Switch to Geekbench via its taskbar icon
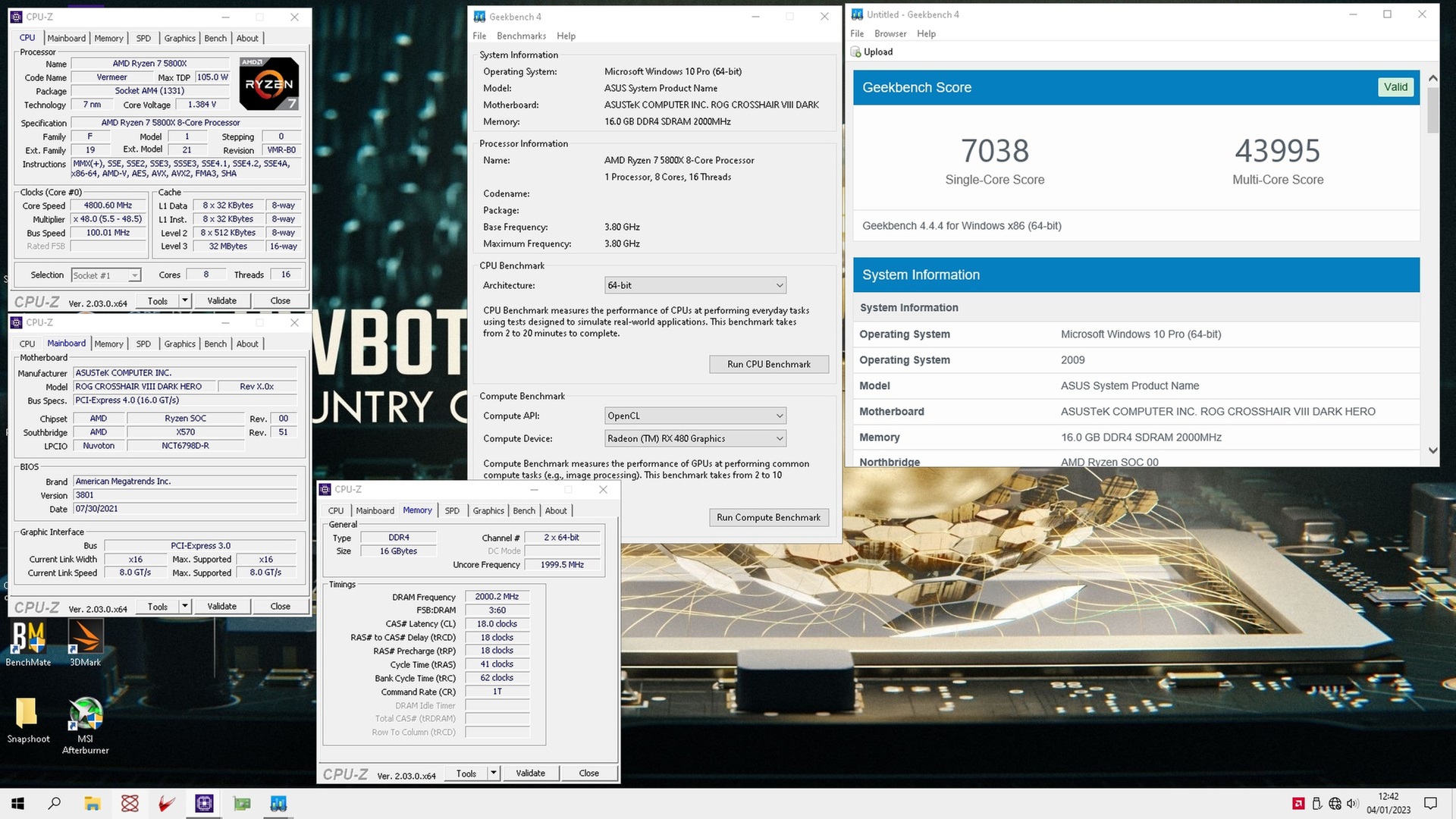1456x819 pixels. pos(278,803)
